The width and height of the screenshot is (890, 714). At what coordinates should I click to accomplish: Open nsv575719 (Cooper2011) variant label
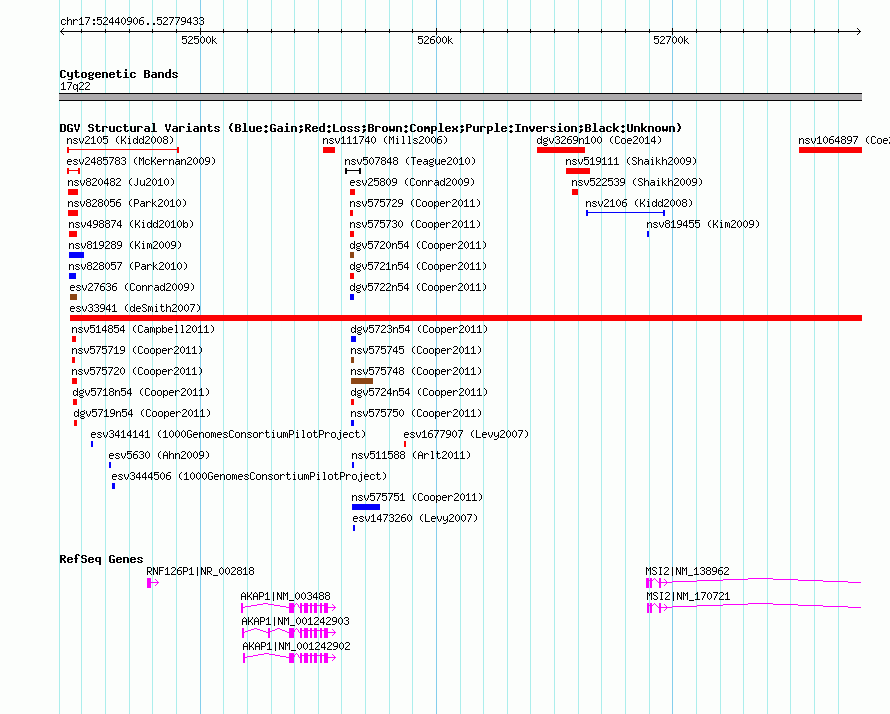137,350
